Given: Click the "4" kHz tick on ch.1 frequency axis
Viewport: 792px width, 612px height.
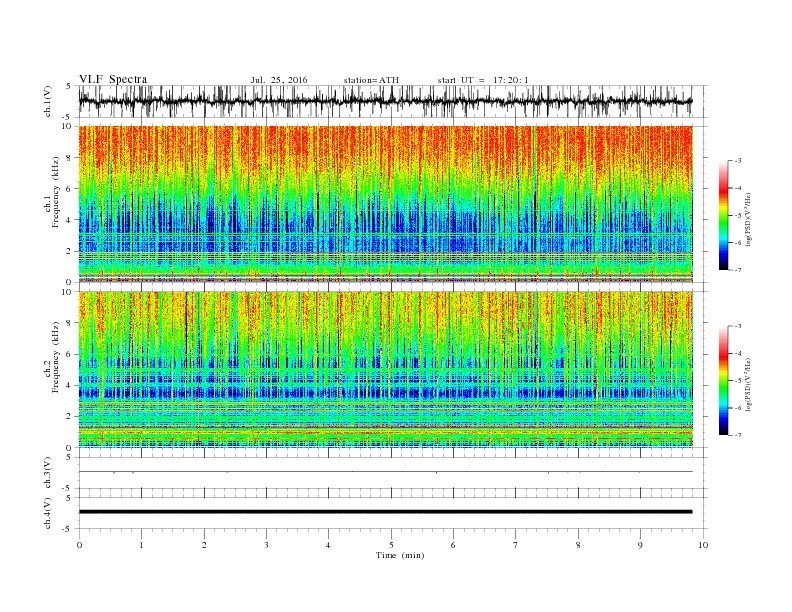Looking at the screenshot, I should [69, 220].
